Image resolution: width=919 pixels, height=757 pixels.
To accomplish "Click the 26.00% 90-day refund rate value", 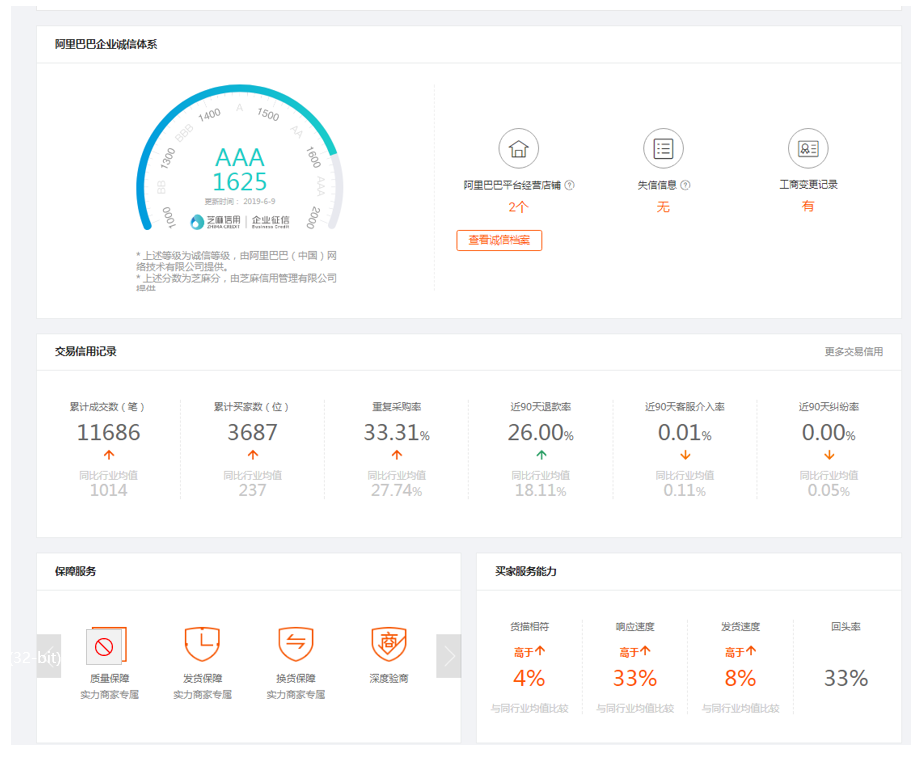I will tap(540, 432).
